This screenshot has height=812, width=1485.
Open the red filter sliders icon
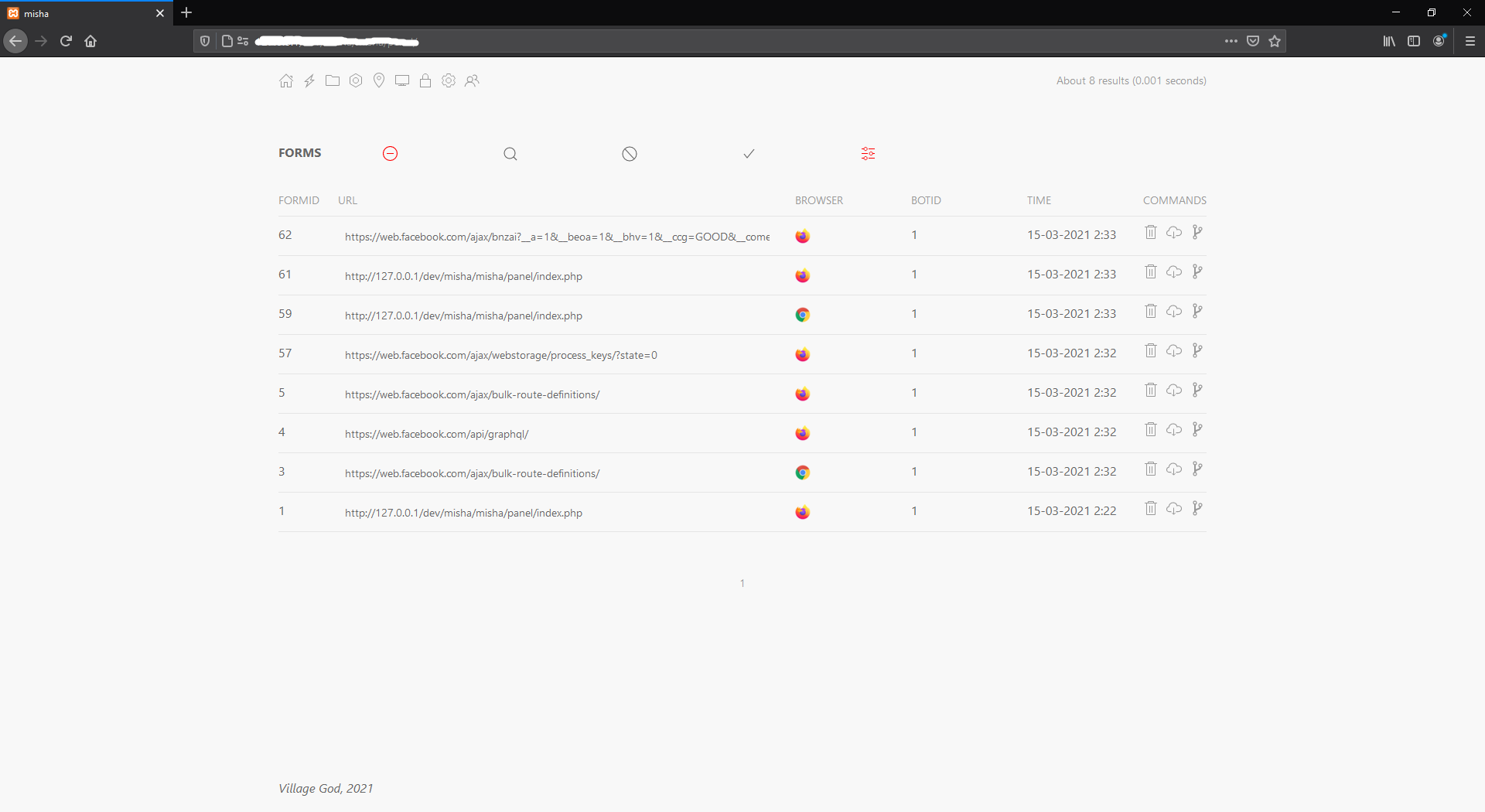click(x=869, y=154)
